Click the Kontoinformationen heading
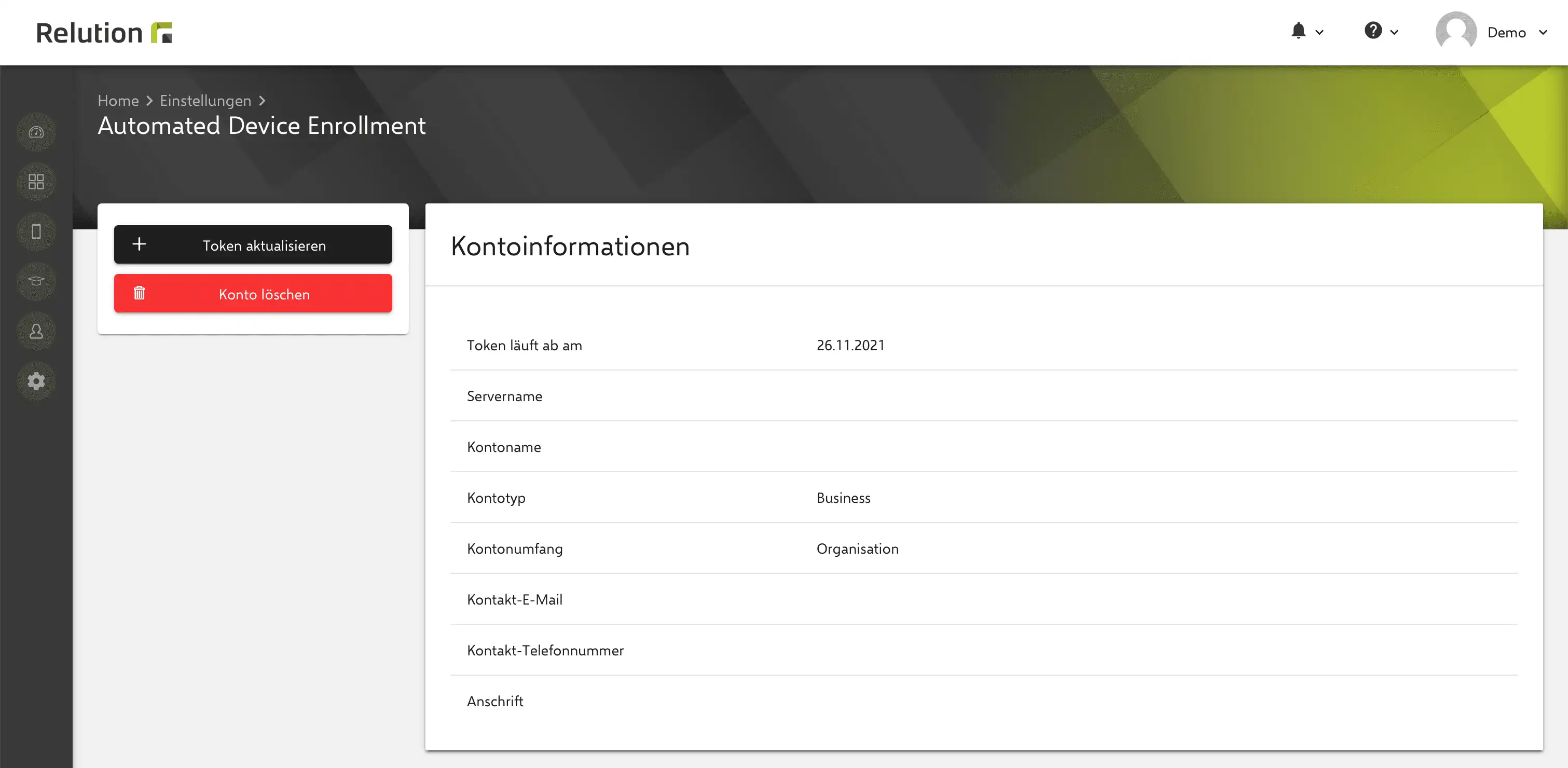The image size is (1568, 768). (x=570, y=246)
